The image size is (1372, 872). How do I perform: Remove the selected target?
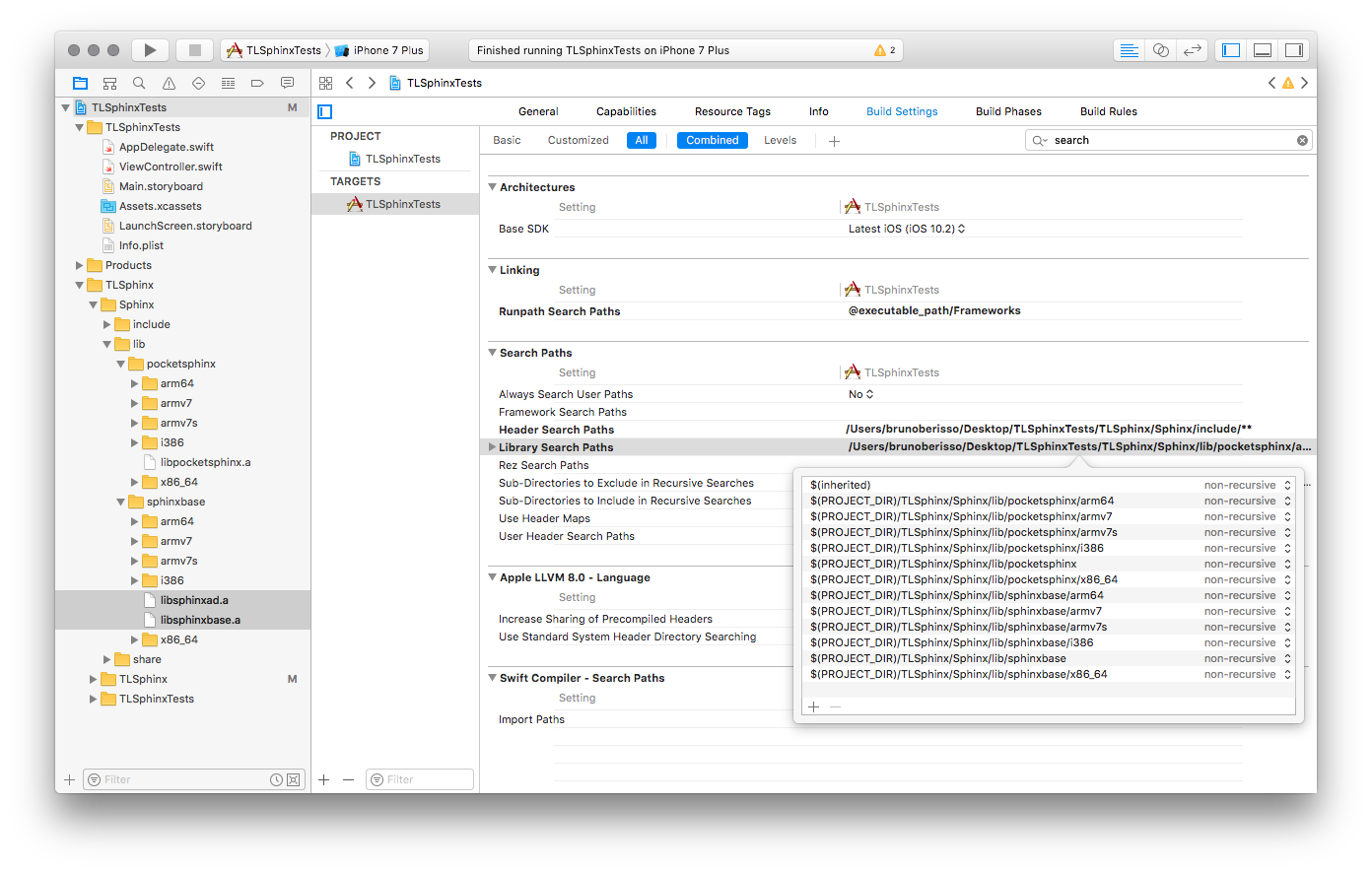coord(348,779)
